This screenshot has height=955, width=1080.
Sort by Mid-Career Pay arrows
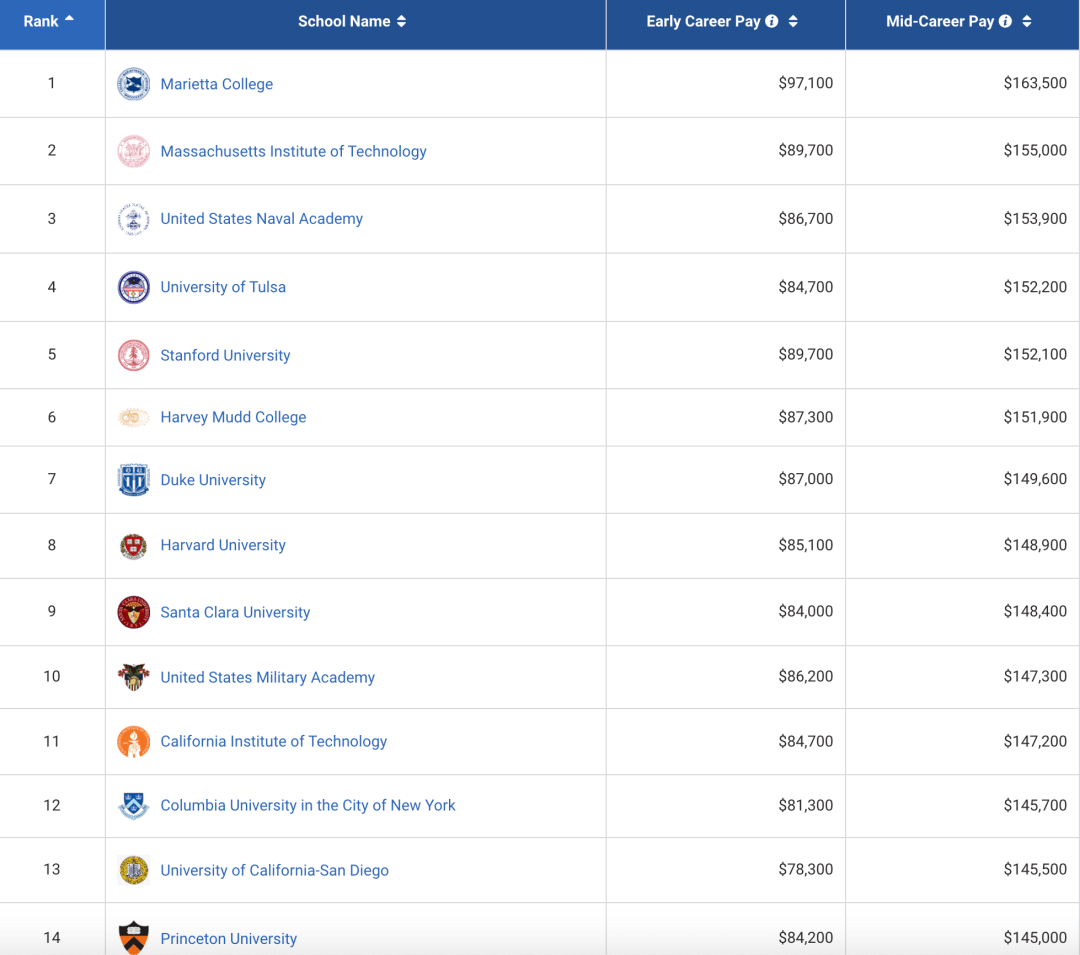(1027, 21)
